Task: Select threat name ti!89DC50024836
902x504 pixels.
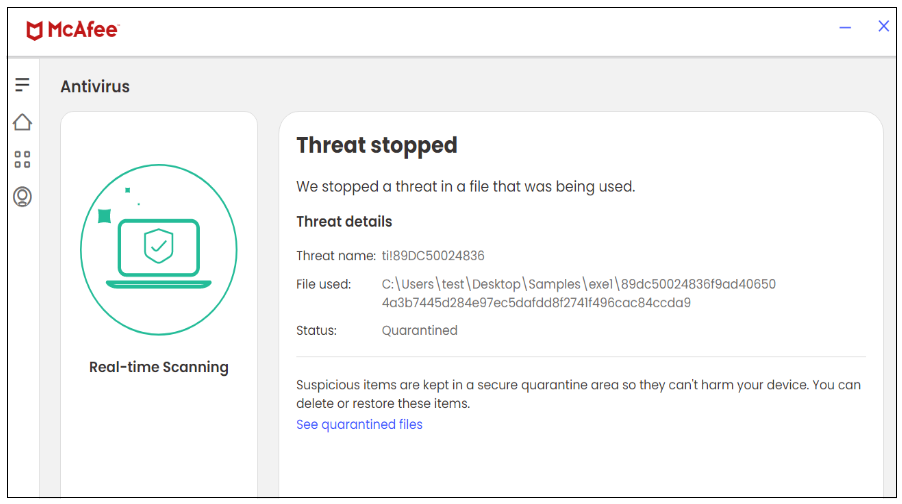Action: click(432, 256)
